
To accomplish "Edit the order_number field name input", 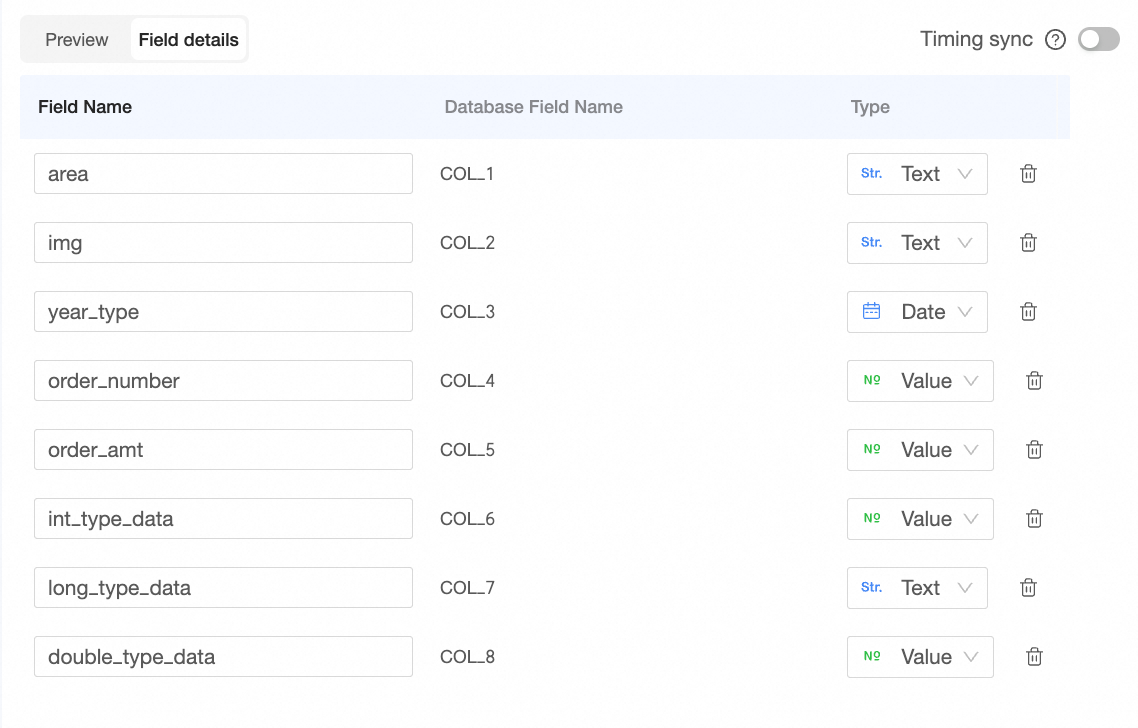I will point(223,380).
